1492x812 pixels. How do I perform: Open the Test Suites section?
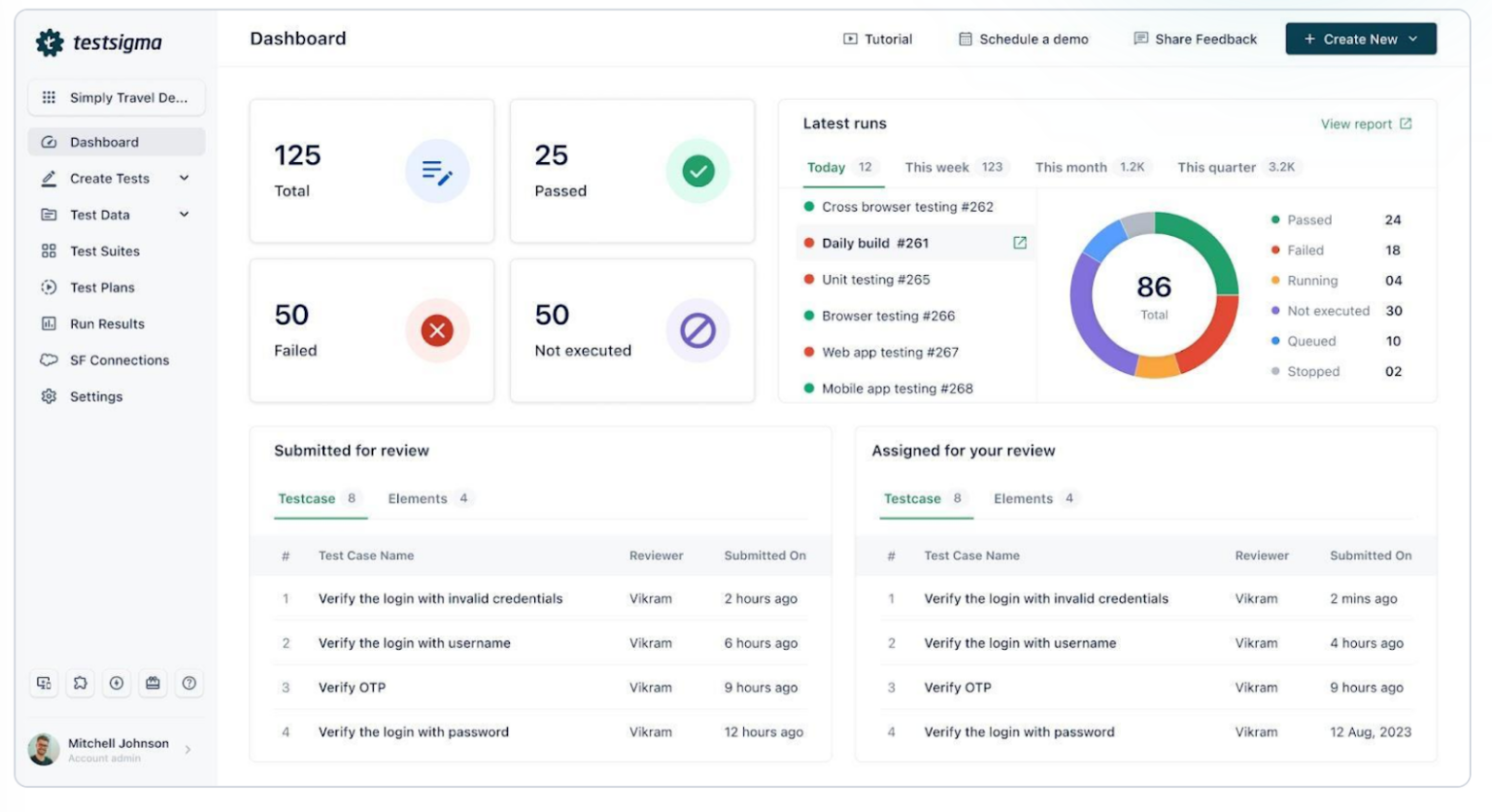102,251
